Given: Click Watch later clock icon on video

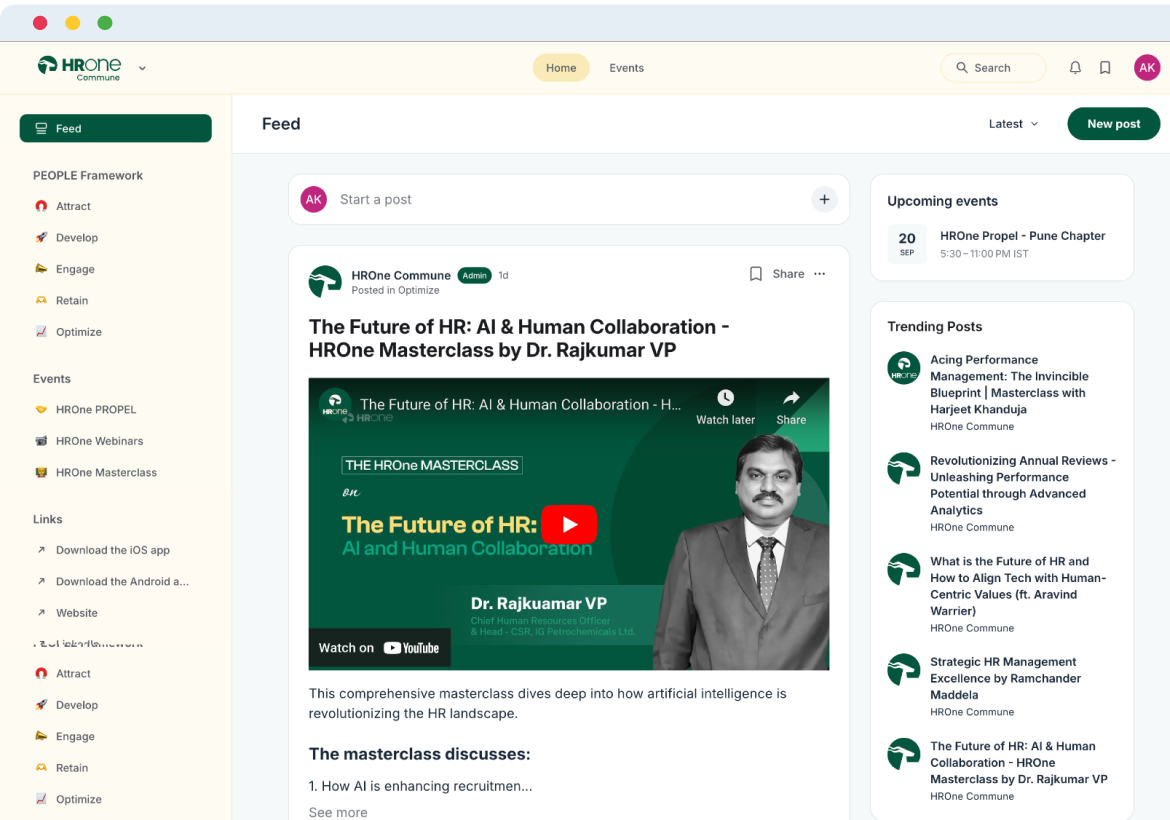Looking at the screenshot, I should (x=725, y=398).
